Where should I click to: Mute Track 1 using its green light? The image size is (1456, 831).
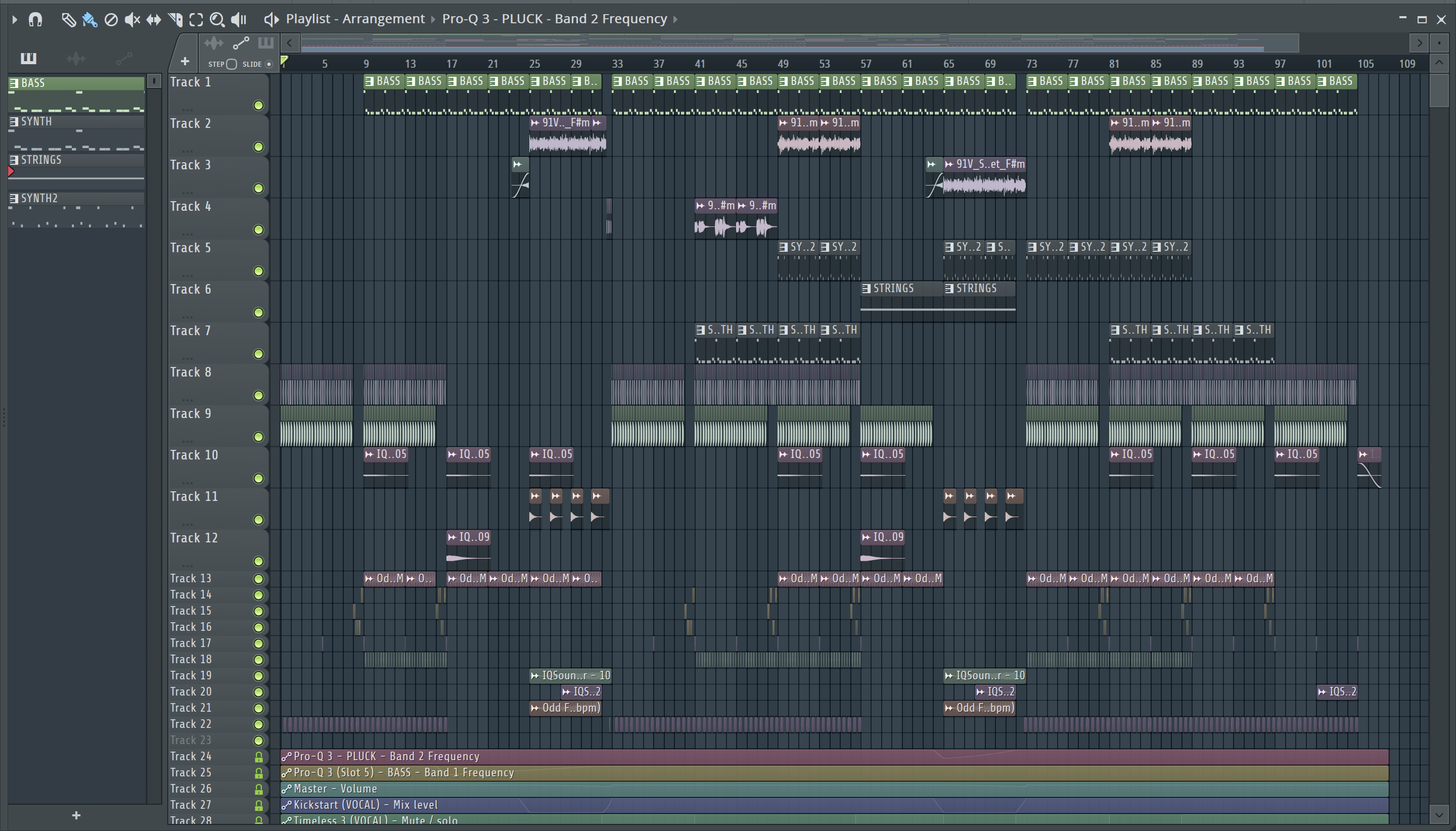[258, 106]
